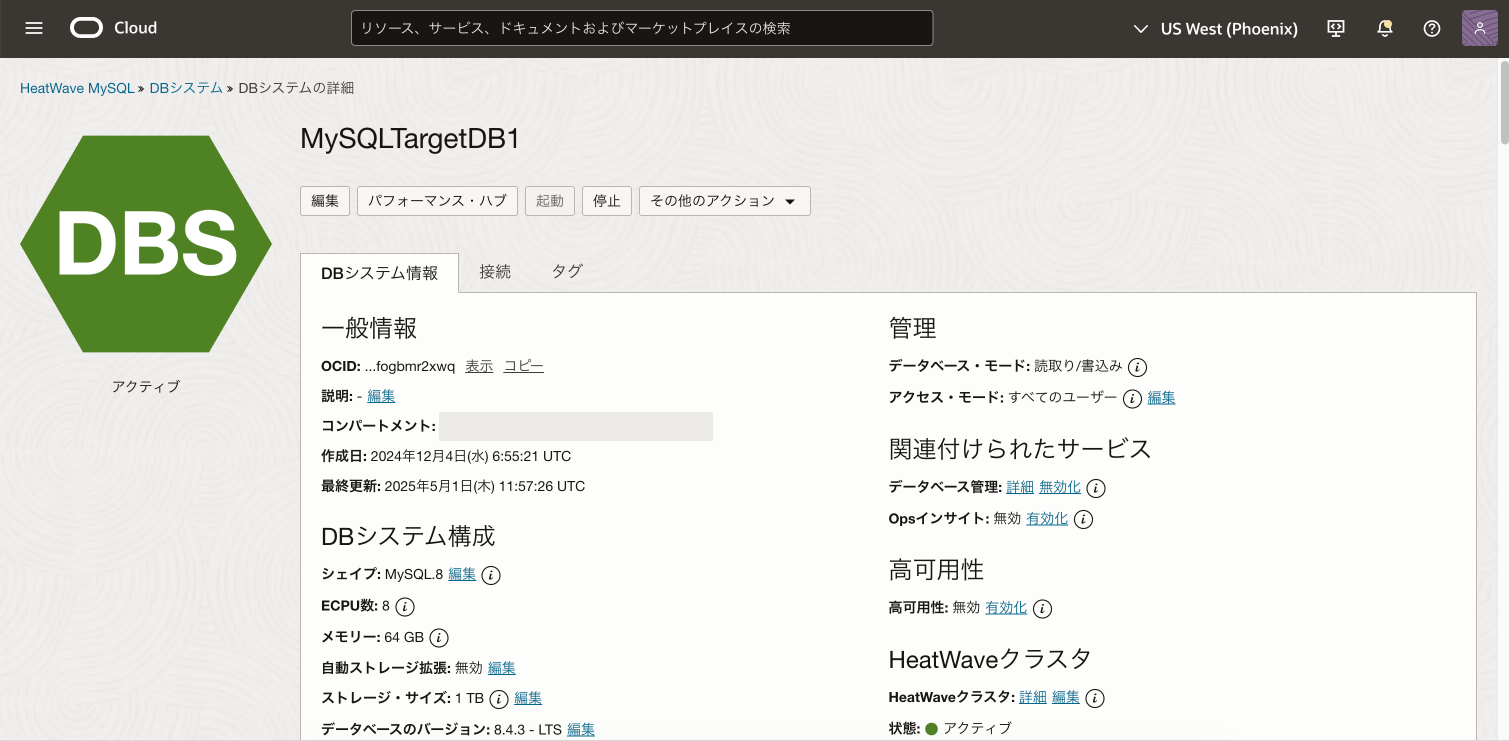Viewport: 1509px width, 741px height.
Task: Click info icon next to Opsインサイト
Action: [x=1084, y=519]
